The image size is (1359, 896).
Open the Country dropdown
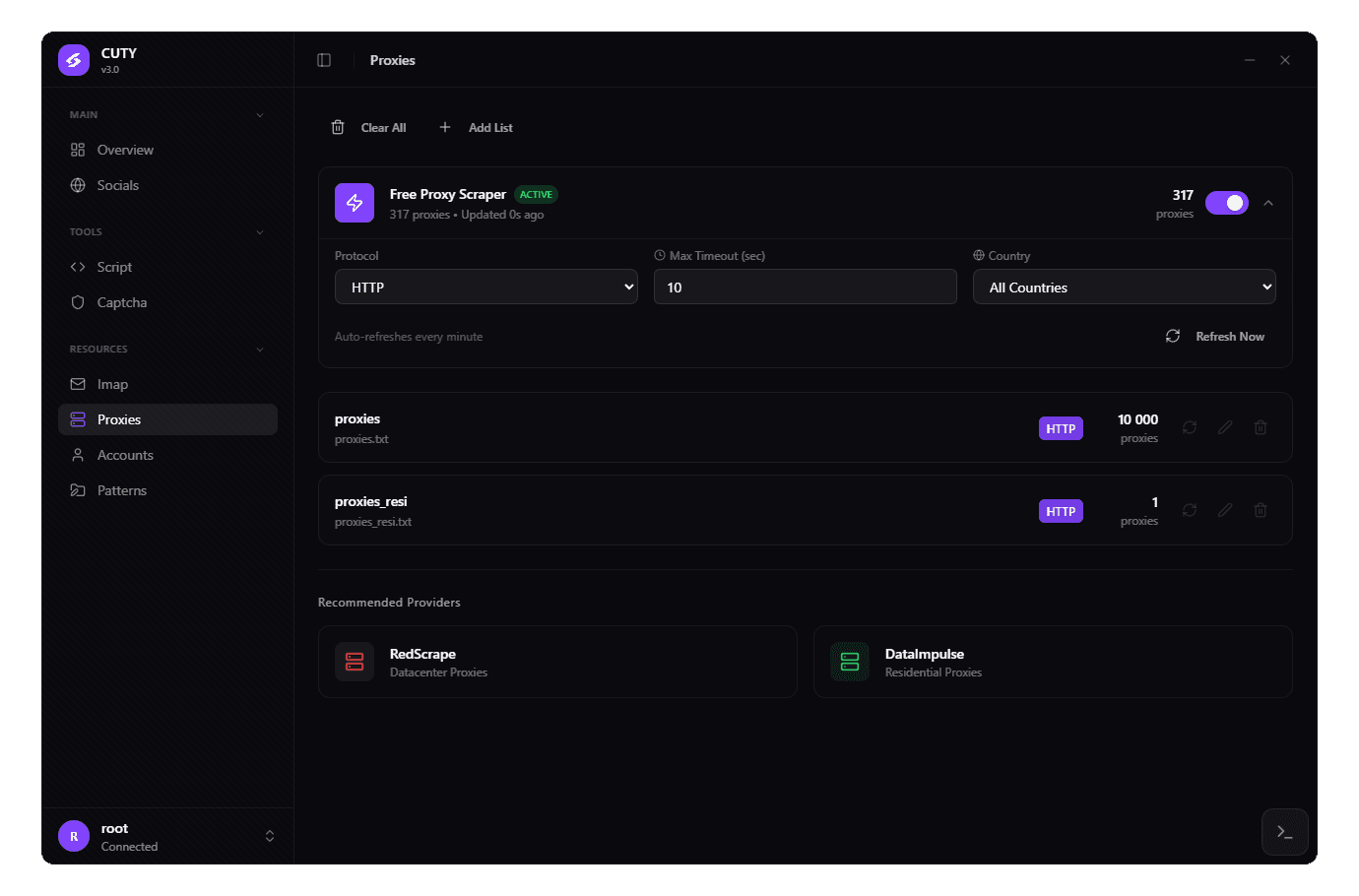click(1124, 287)
